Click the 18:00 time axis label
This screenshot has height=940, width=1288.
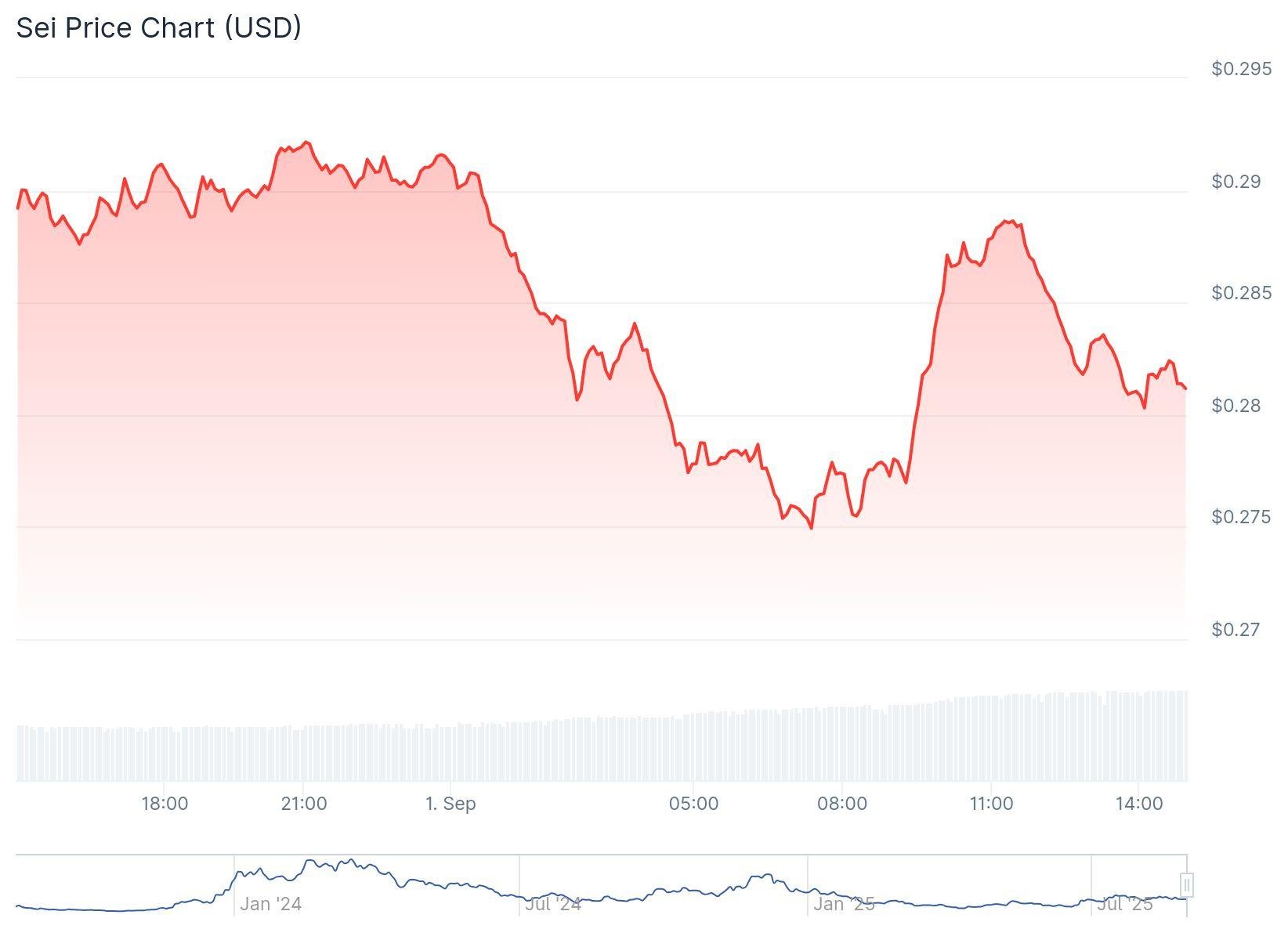point(165,804)
